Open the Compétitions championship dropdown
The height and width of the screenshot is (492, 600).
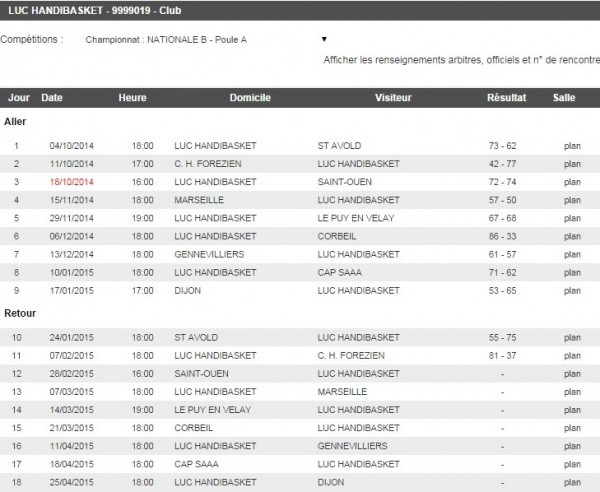[200, 40]
